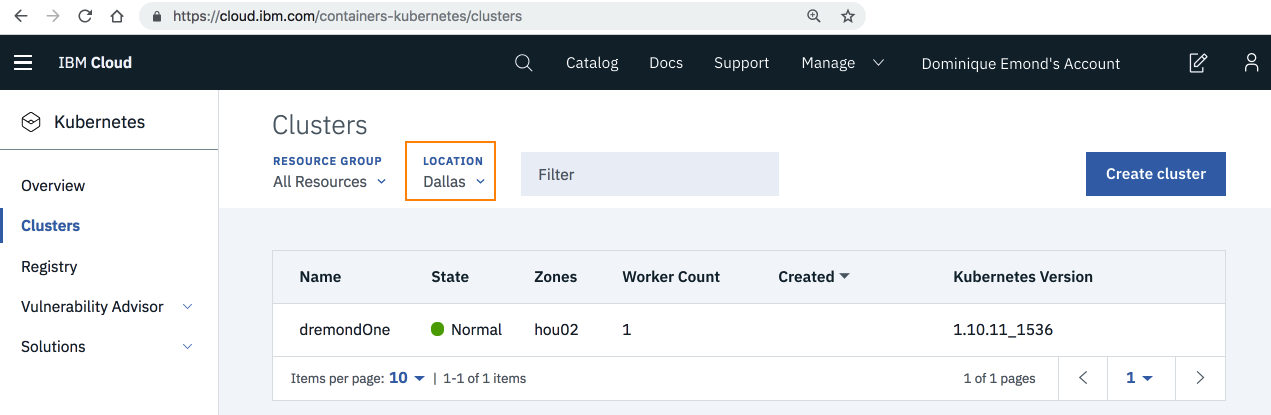The height and width of the screenshot is (415, 1271).
Task: Open the Location dropdown showing Dallas
Action: 453,182
